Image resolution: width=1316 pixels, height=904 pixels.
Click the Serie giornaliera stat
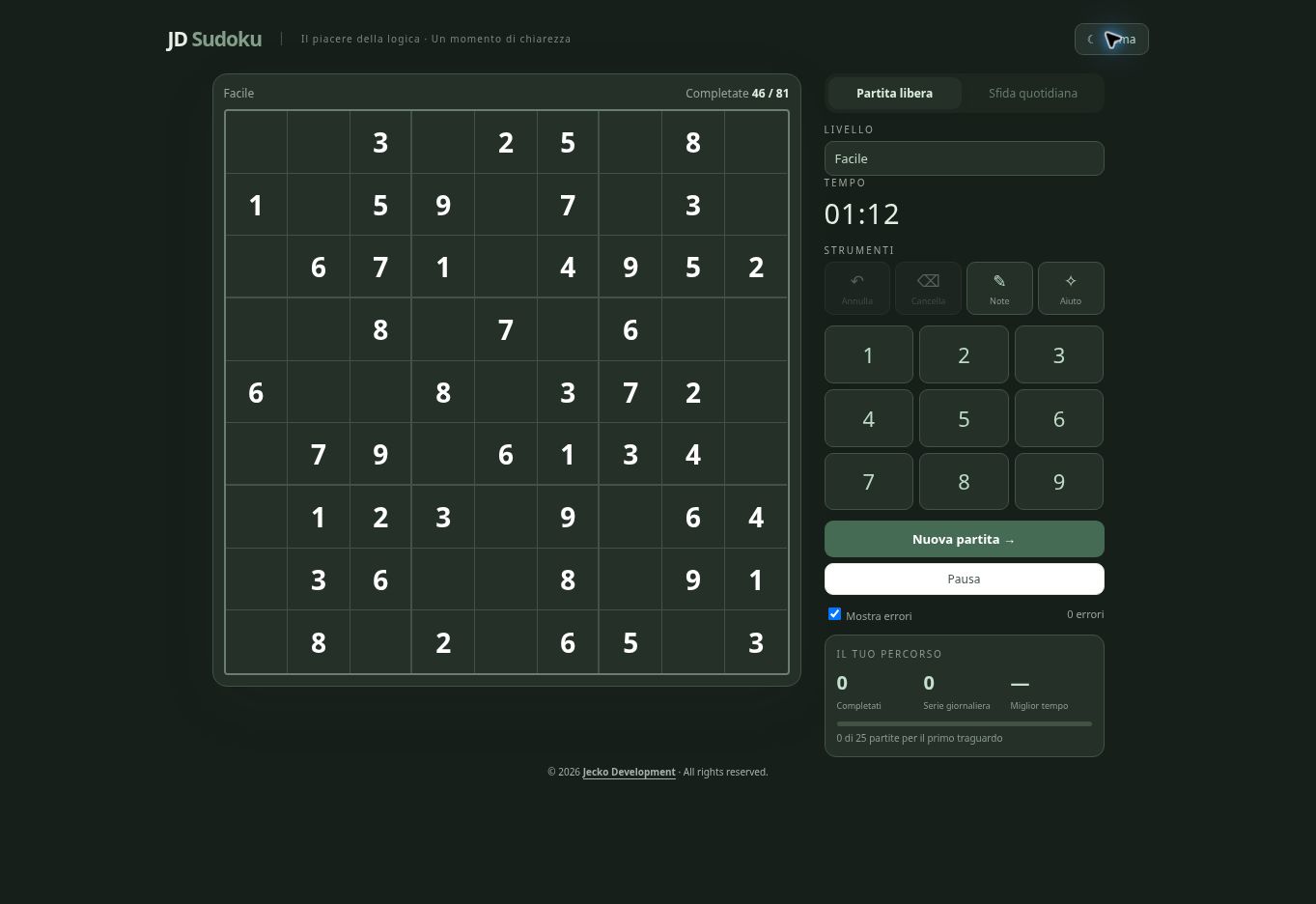(x=956, y=692)
